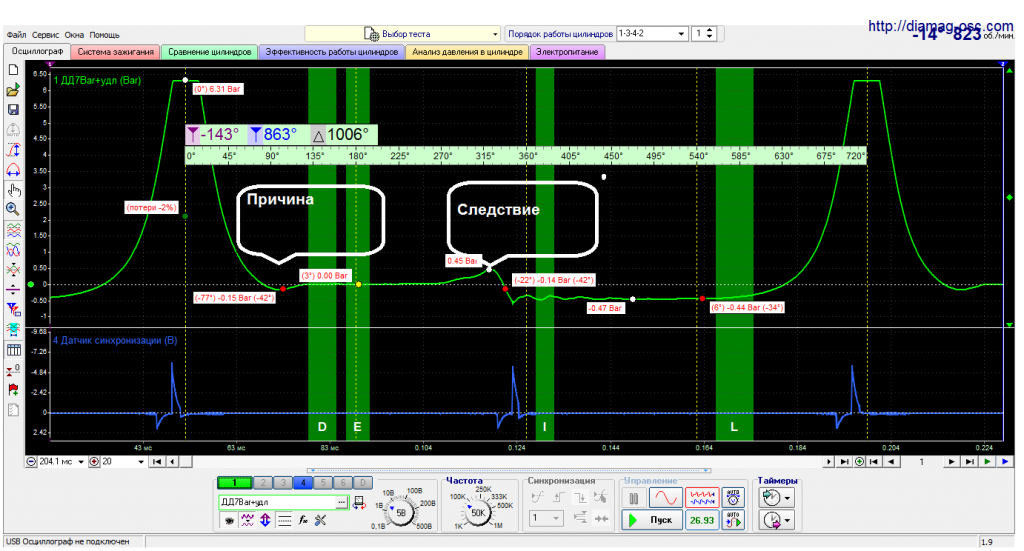Activate the hand pan tool

click(x=13, y=190)
